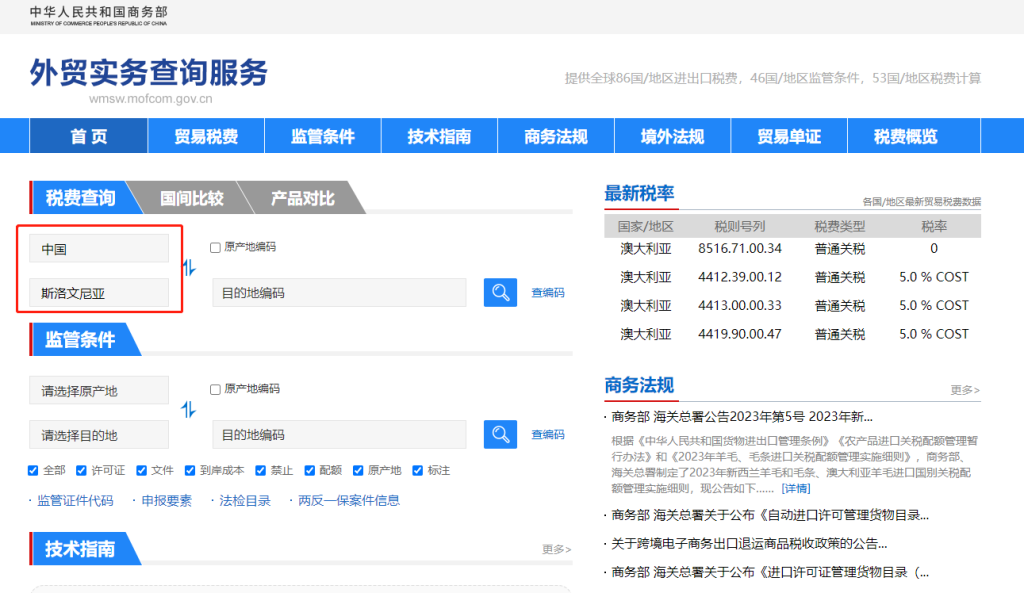Open 请选择目的地 selector
The width and height of the screenshot is (1024, 593).
(99, 435)
